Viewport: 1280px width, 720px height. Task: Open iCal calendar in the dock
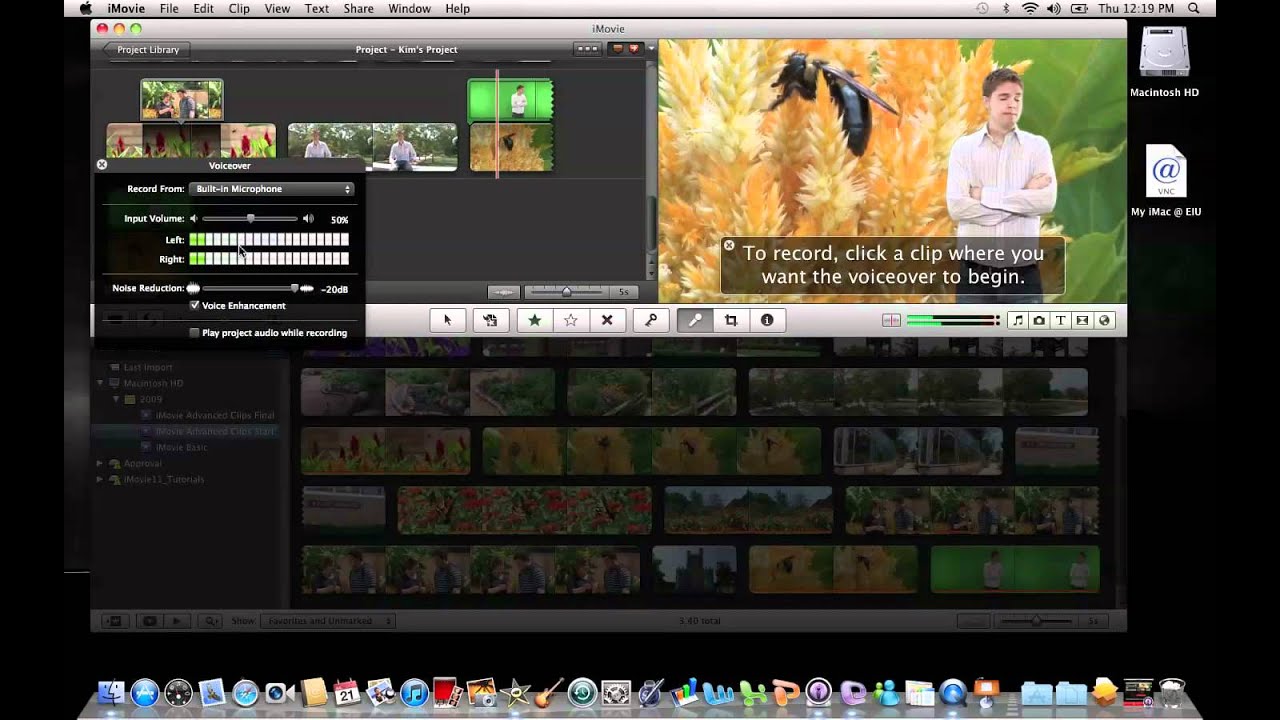point(347,692)
